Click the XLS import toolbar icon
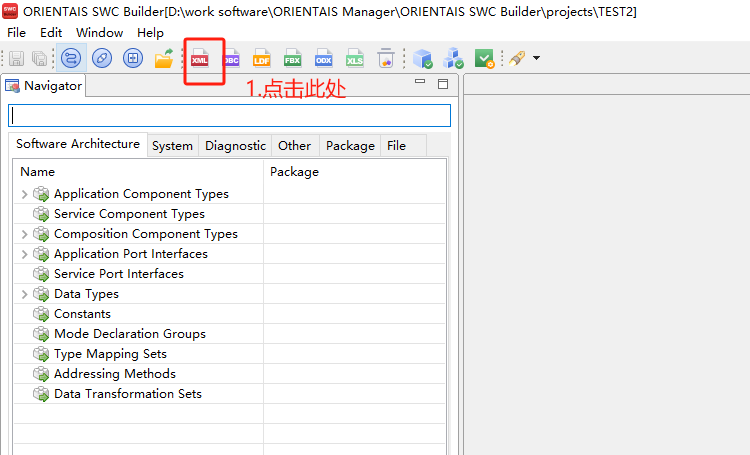The width and height of the screenshot is (750, 455). 355,59
